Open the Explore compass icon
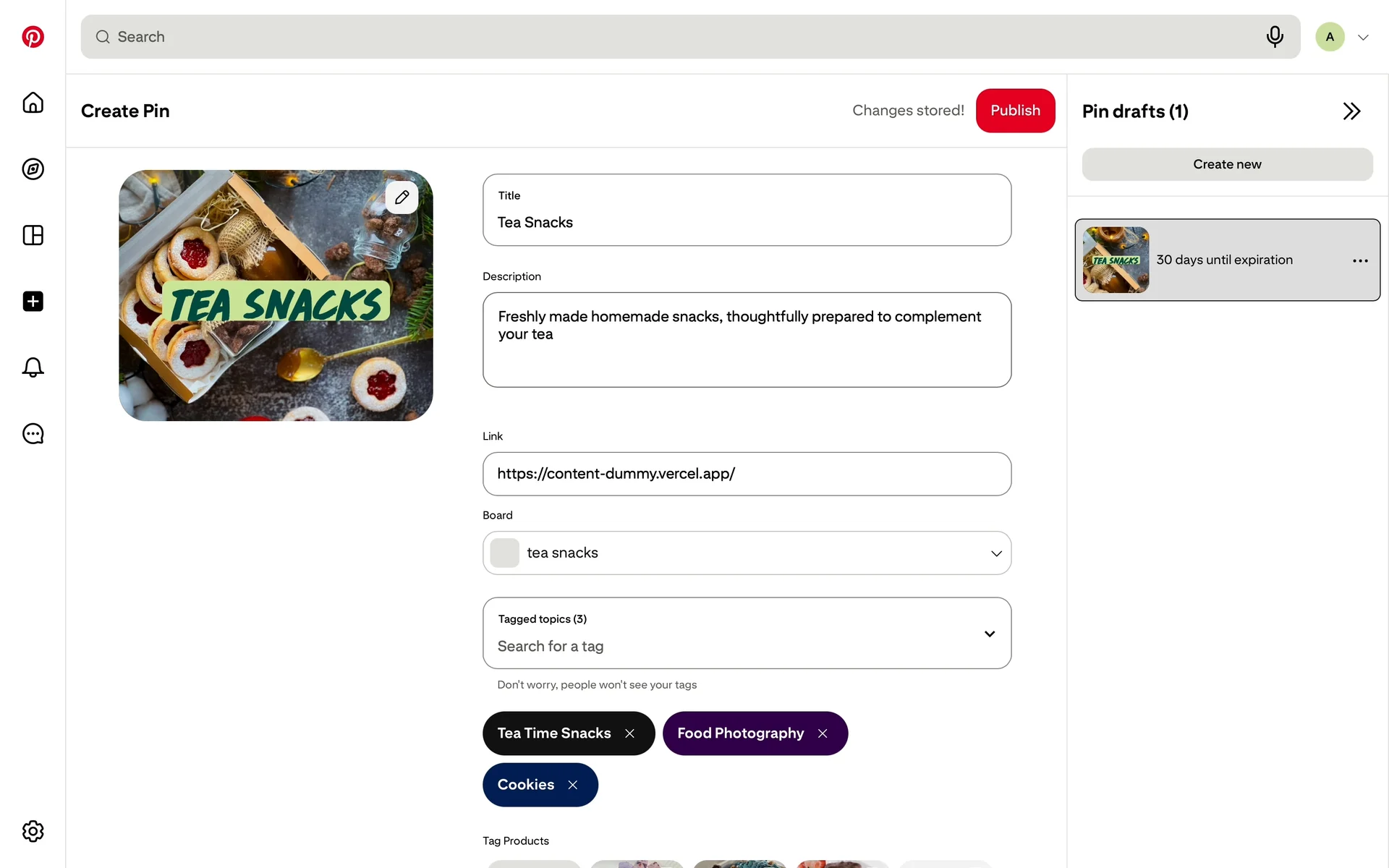Screen dimensions: 1389x868 33,169
